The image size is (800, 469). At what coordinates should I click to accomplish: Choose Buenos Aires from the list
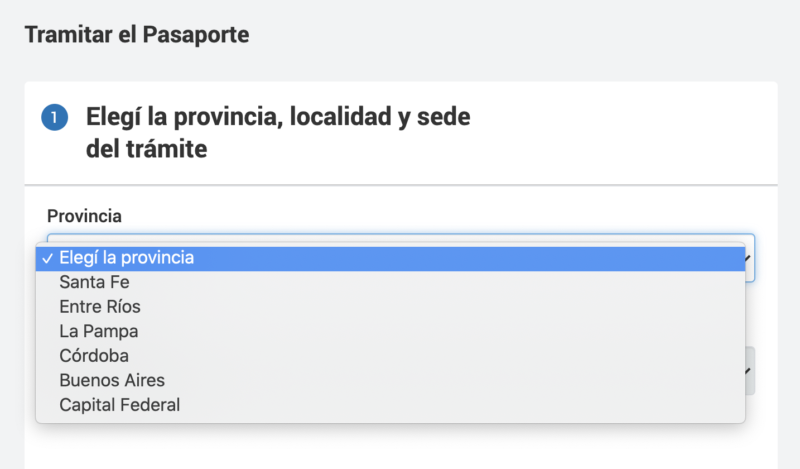click(x=390, y=380)
